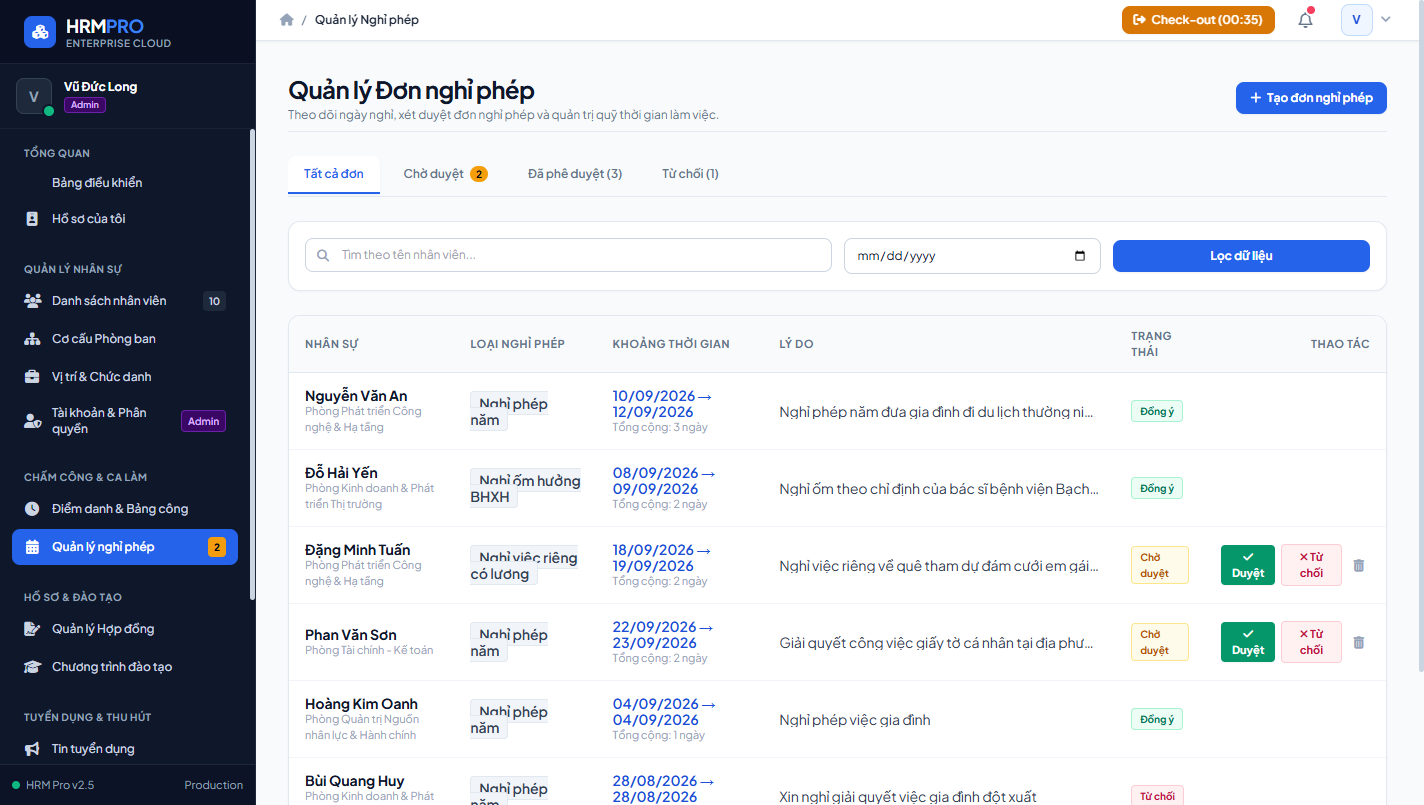Switch to Đã phê duyệt (3) tab
The image size is (1424, 805).
point(575,174)
